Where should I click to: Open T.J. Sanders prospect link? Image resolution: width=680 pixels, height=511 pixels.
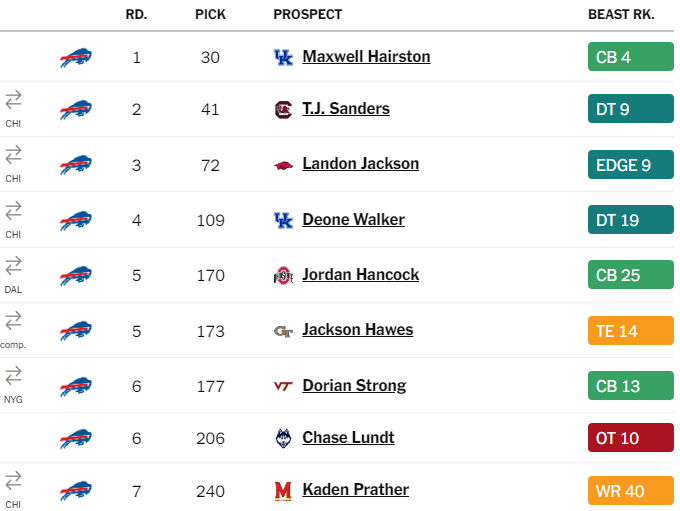[x=346, y=109]
